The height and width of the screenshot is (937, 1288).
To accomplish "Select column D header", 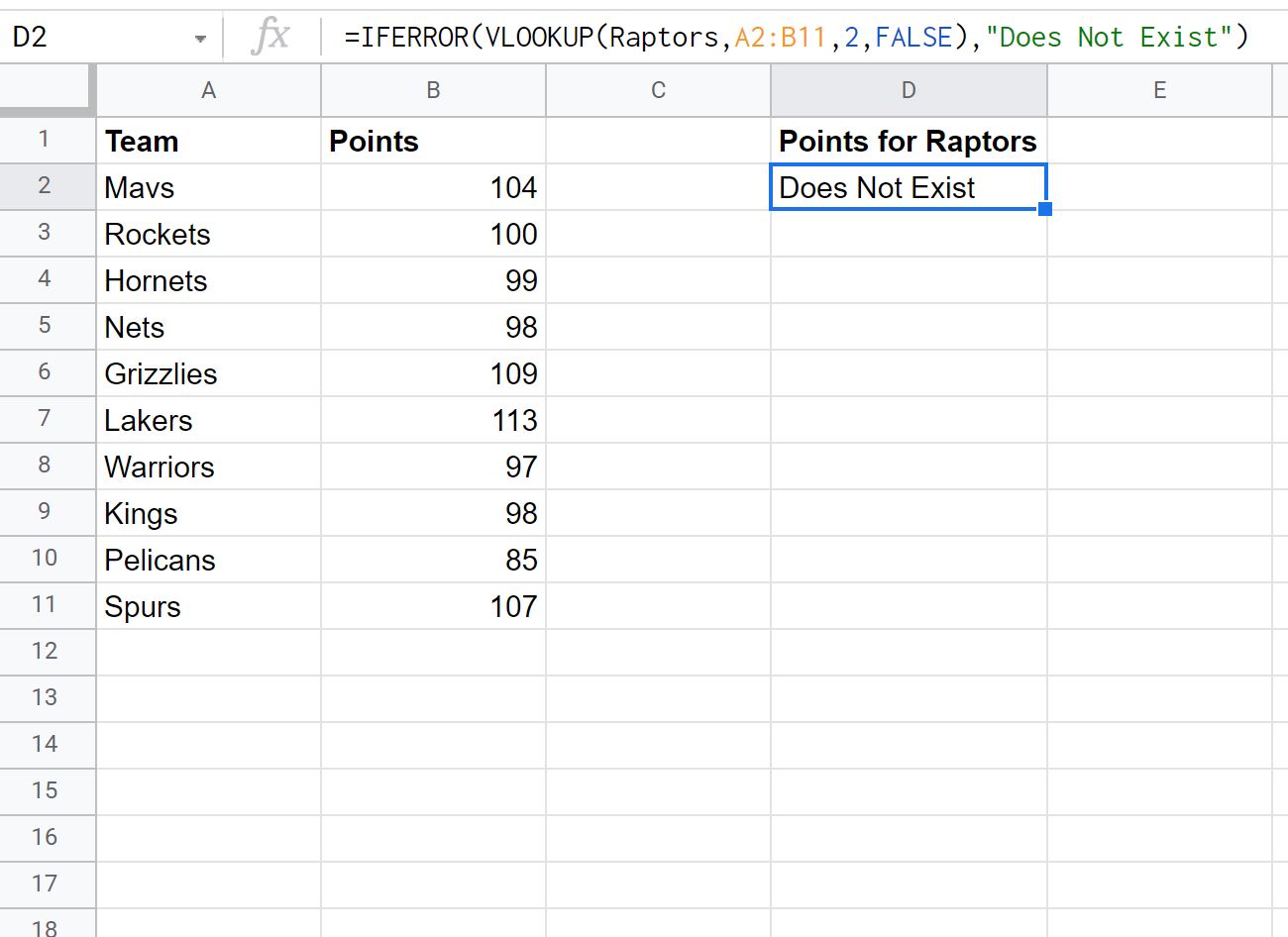I will click(909, 91).
